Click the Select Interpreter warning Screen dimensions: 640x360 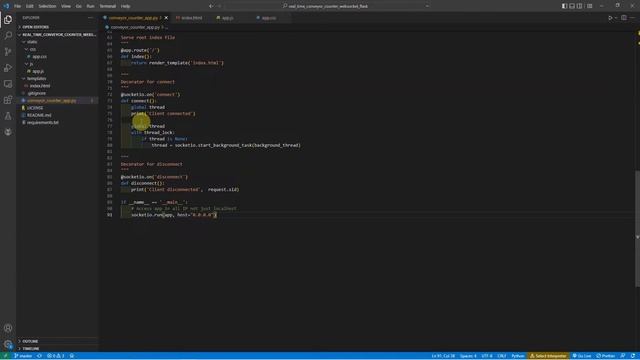548,356
